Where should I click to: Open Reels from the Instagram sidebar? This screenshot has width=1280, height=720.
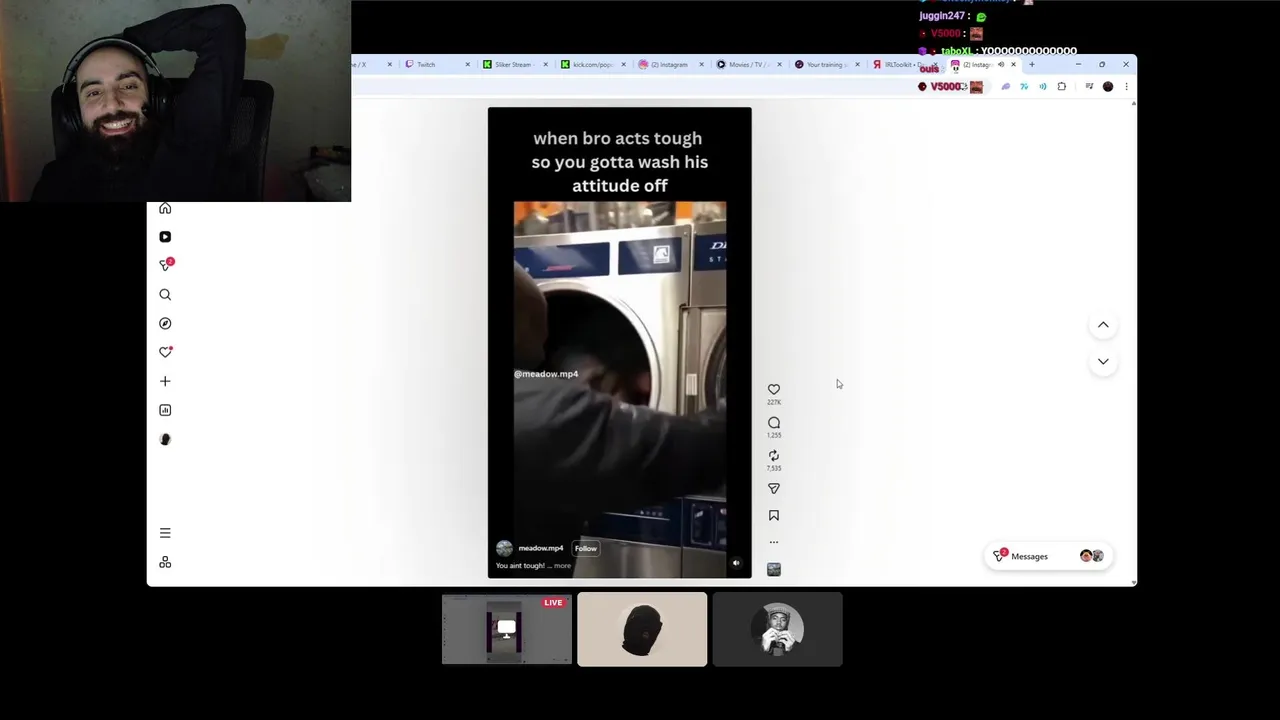tap(165, 237)
